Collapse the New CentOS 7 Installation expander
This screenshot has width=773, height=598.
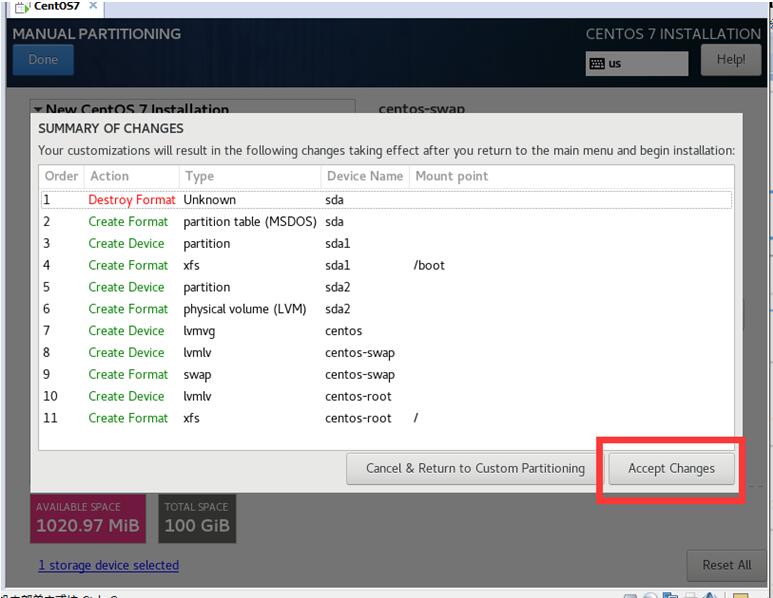38,108
